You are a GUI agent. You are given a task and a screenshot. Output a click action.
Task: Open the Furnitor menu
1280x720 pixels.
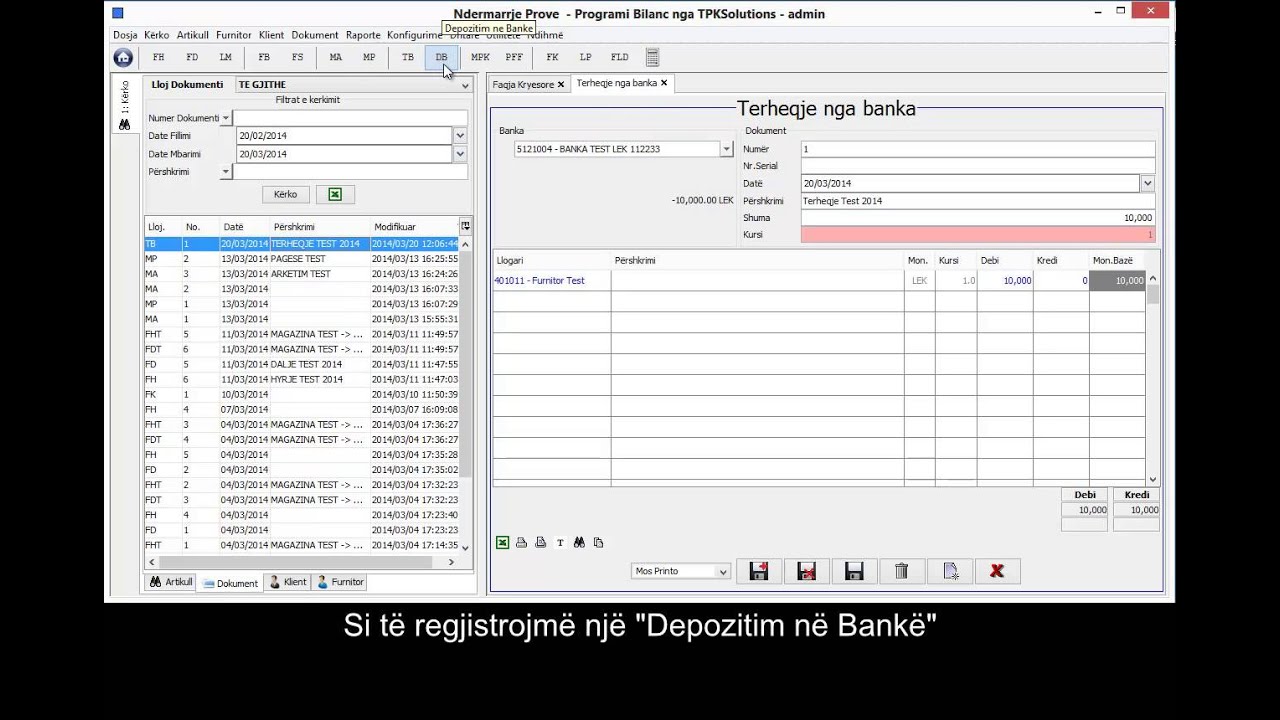[x=234, y=35]
